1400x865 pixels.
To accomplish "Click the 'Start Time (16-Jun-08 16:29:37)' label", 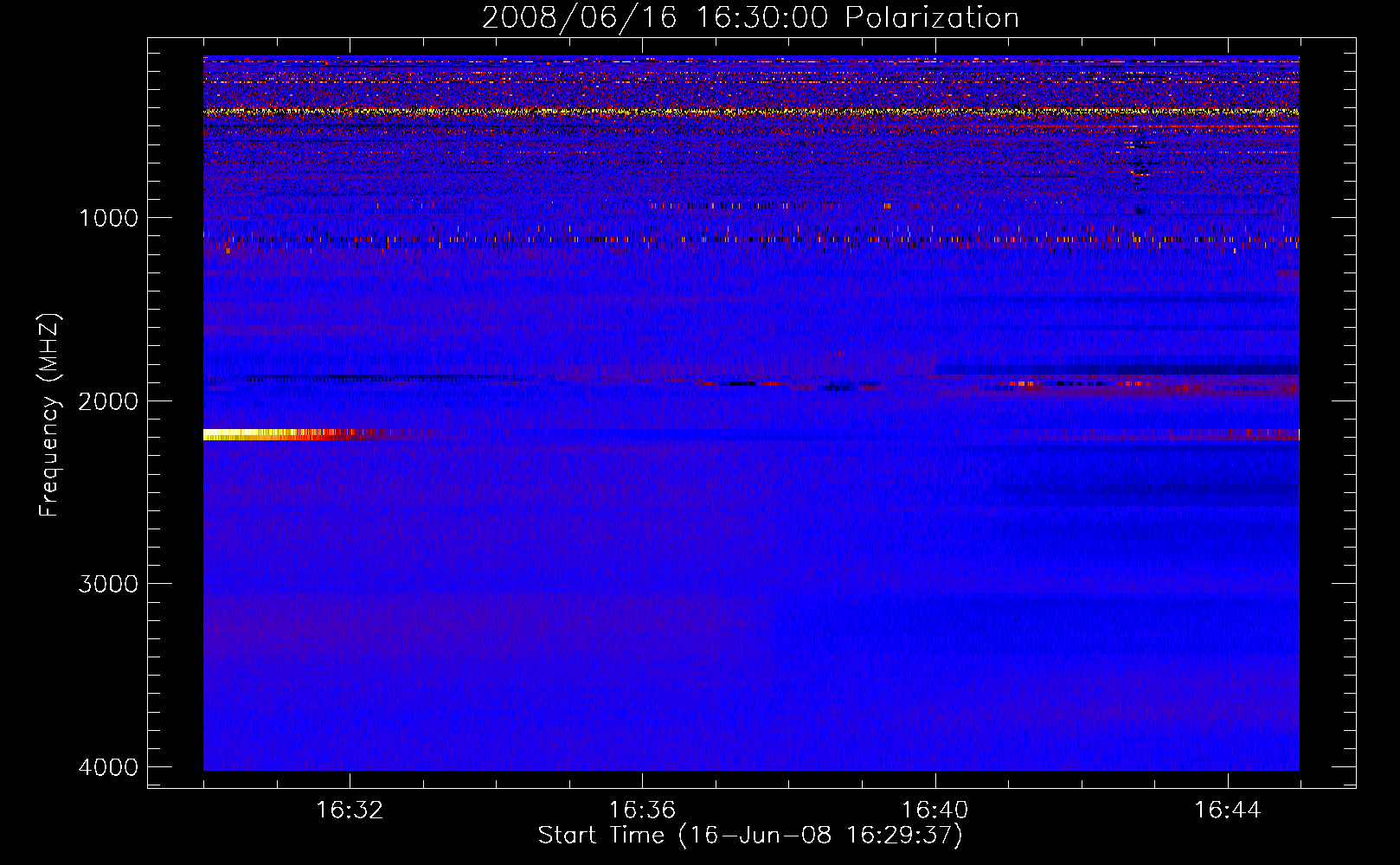I will tap(750, 836).
